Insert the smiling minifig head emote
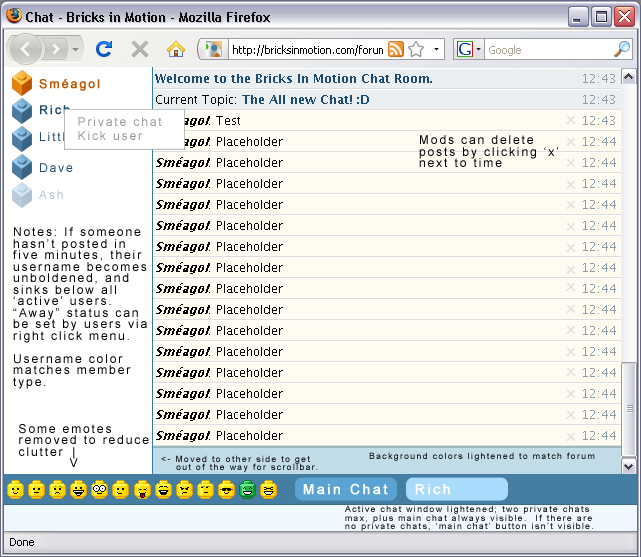Image resolution: width=641 pixels, height=557 pixels. [16, 490]
